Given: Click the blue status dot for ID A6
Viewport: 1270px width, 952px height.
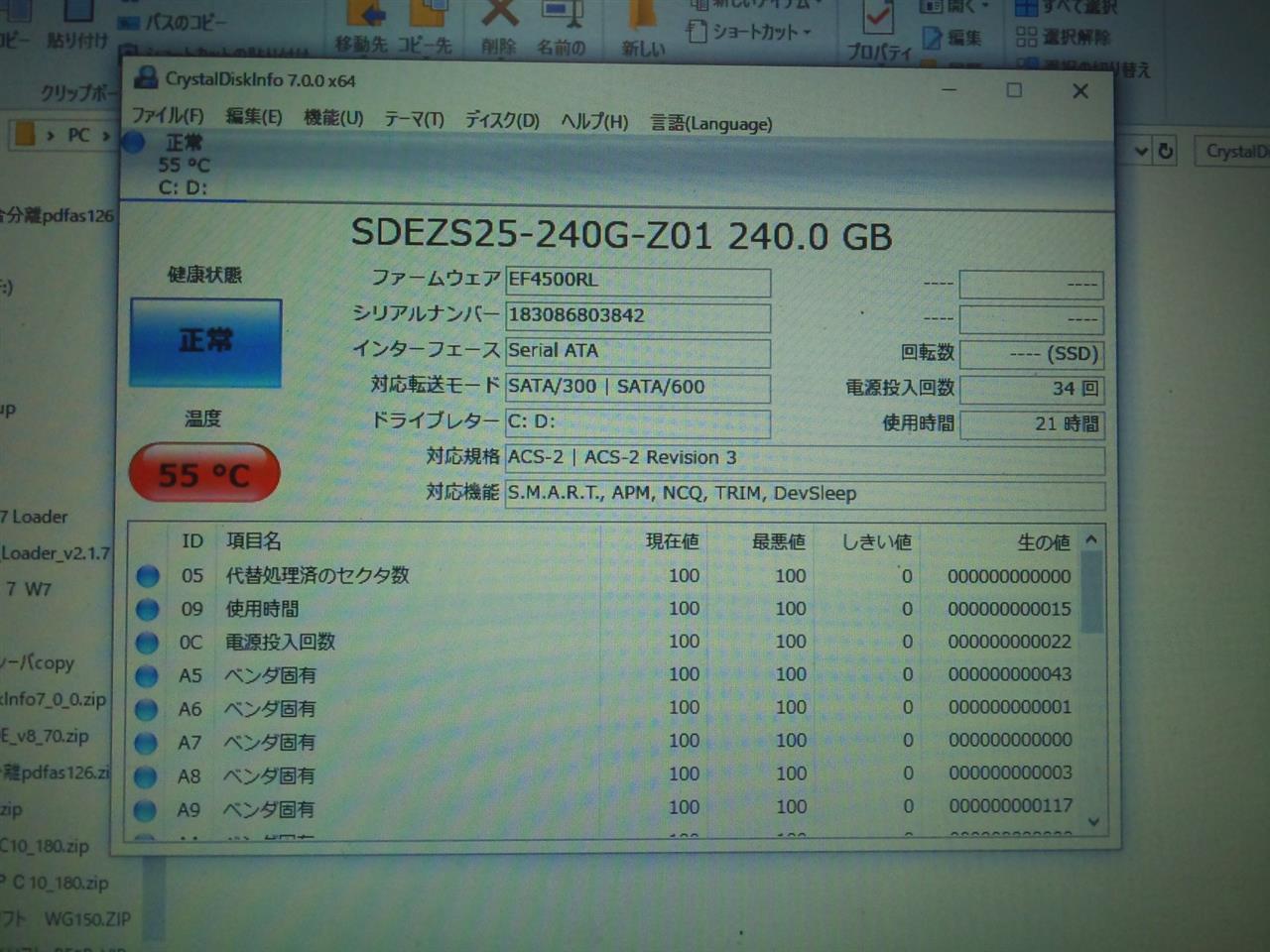Looking at the screenshot, I should tap(147, 710).
